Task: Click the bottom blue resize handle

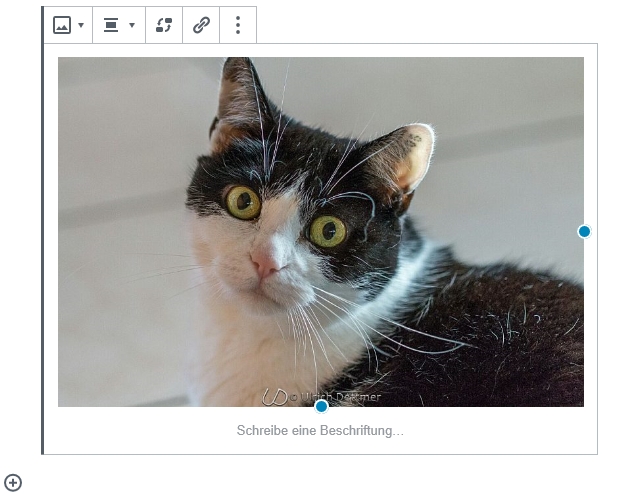Action: (321, 406)
